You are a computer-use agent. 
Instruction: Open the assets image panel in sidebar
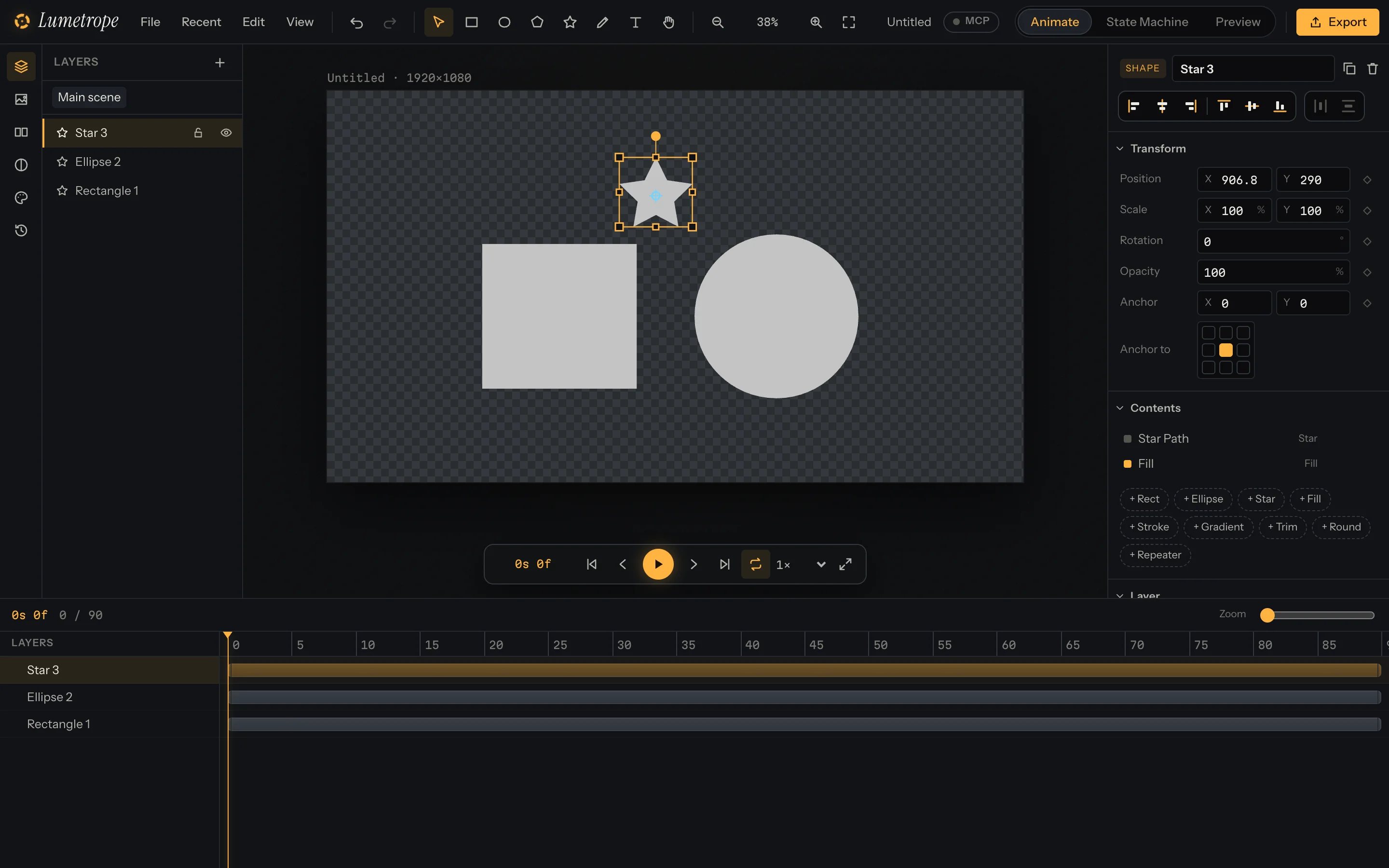(x=21, y=99)
